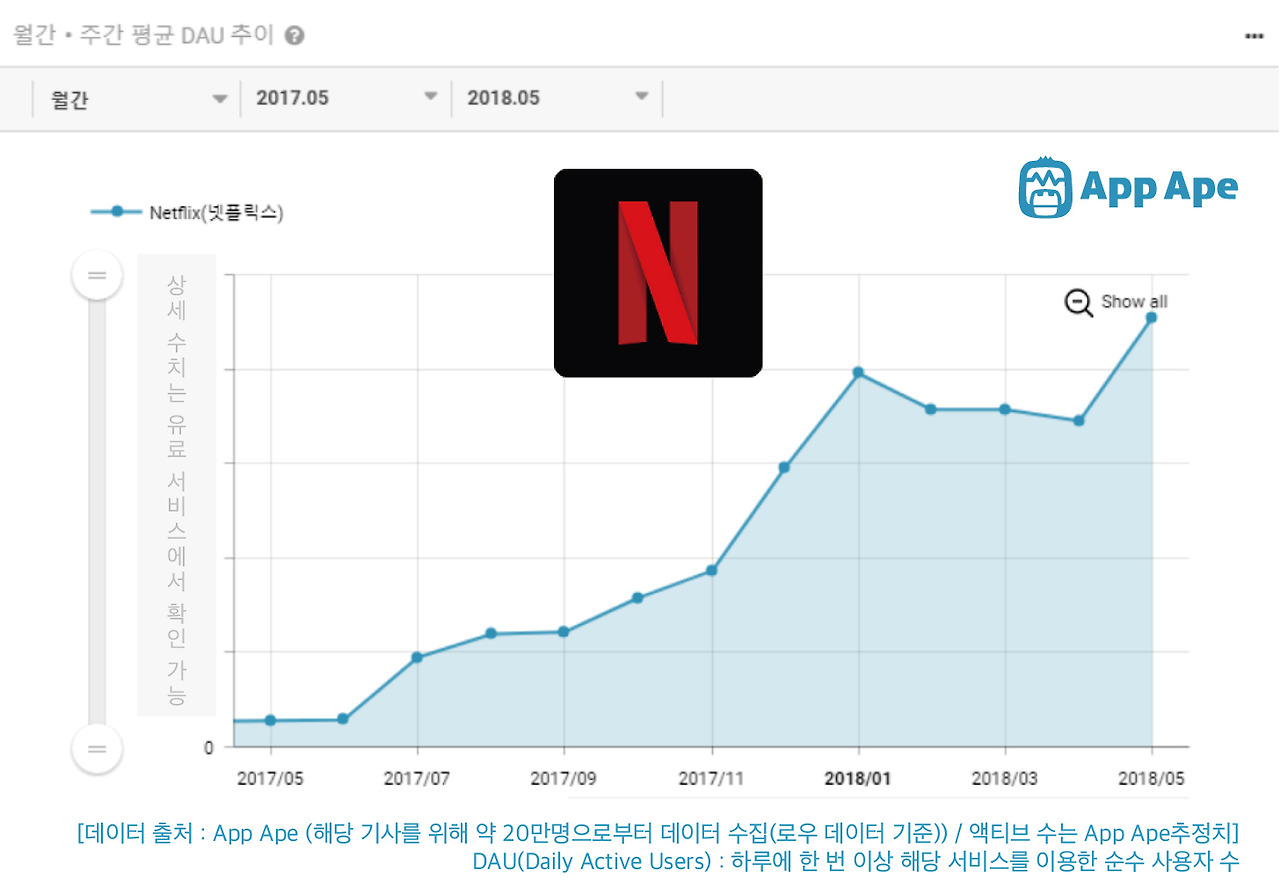Click the 2018/01 data point peak

click(x=859, y=372)
